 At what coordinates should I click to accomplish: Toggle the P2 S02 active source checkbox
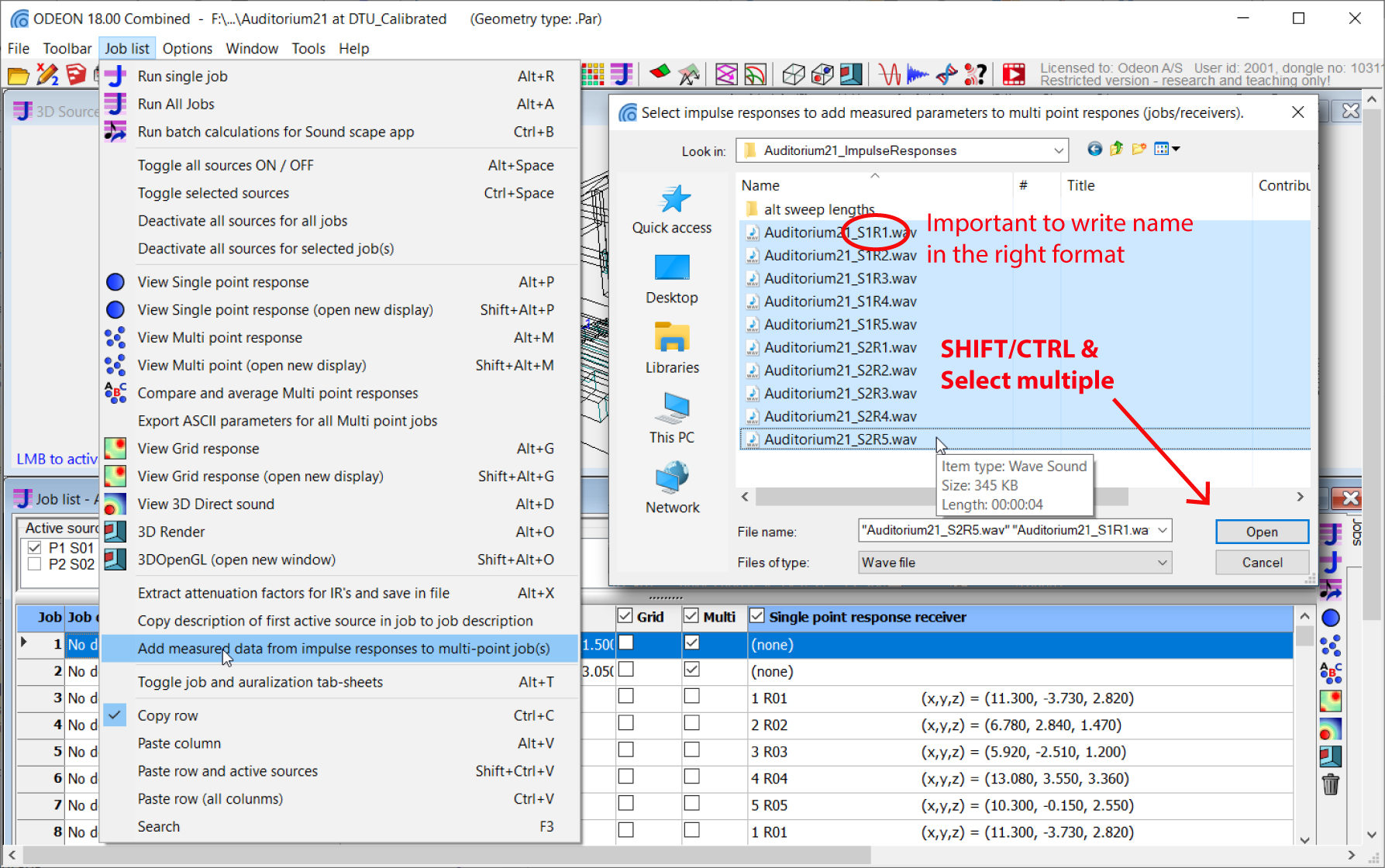[x=34, y=564]
